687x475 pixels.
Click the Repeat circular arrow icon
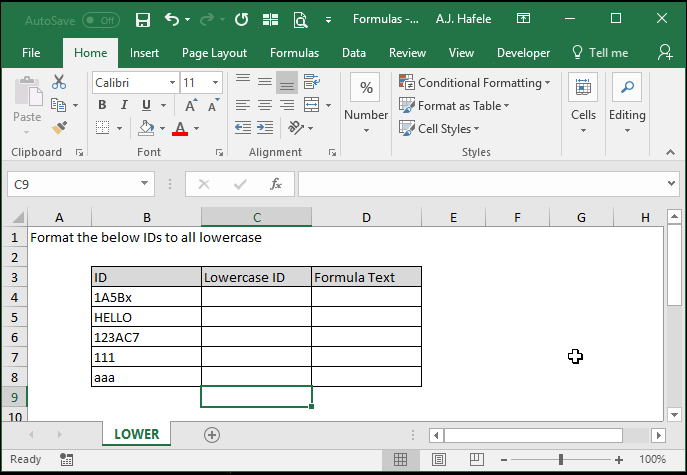point(241,19)
